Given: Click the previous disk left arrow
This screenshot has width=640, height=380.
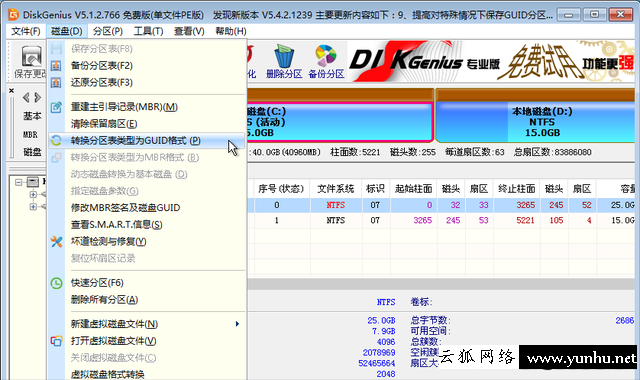Looking at the screenshot, I should click(x=26, y=98).
